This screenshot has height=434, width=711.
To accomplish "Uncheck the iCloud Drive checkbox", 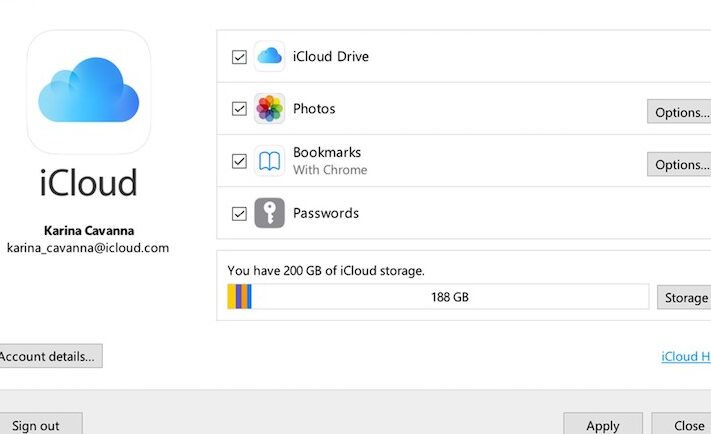I will point(239,57).
